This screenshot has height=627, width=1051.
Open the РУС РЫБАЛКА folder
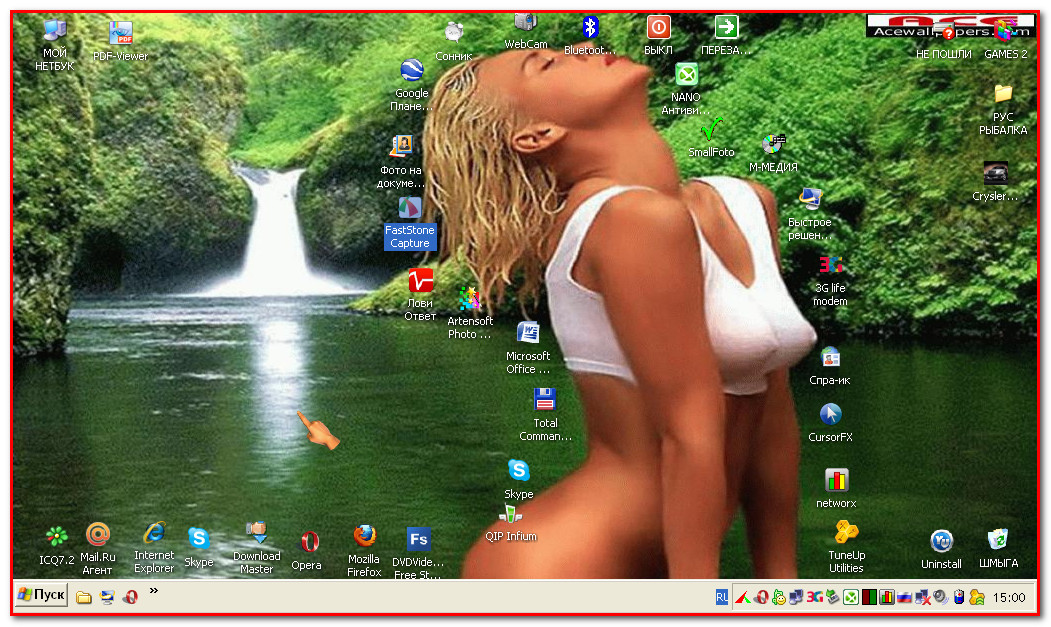[x=1003, y=94]
